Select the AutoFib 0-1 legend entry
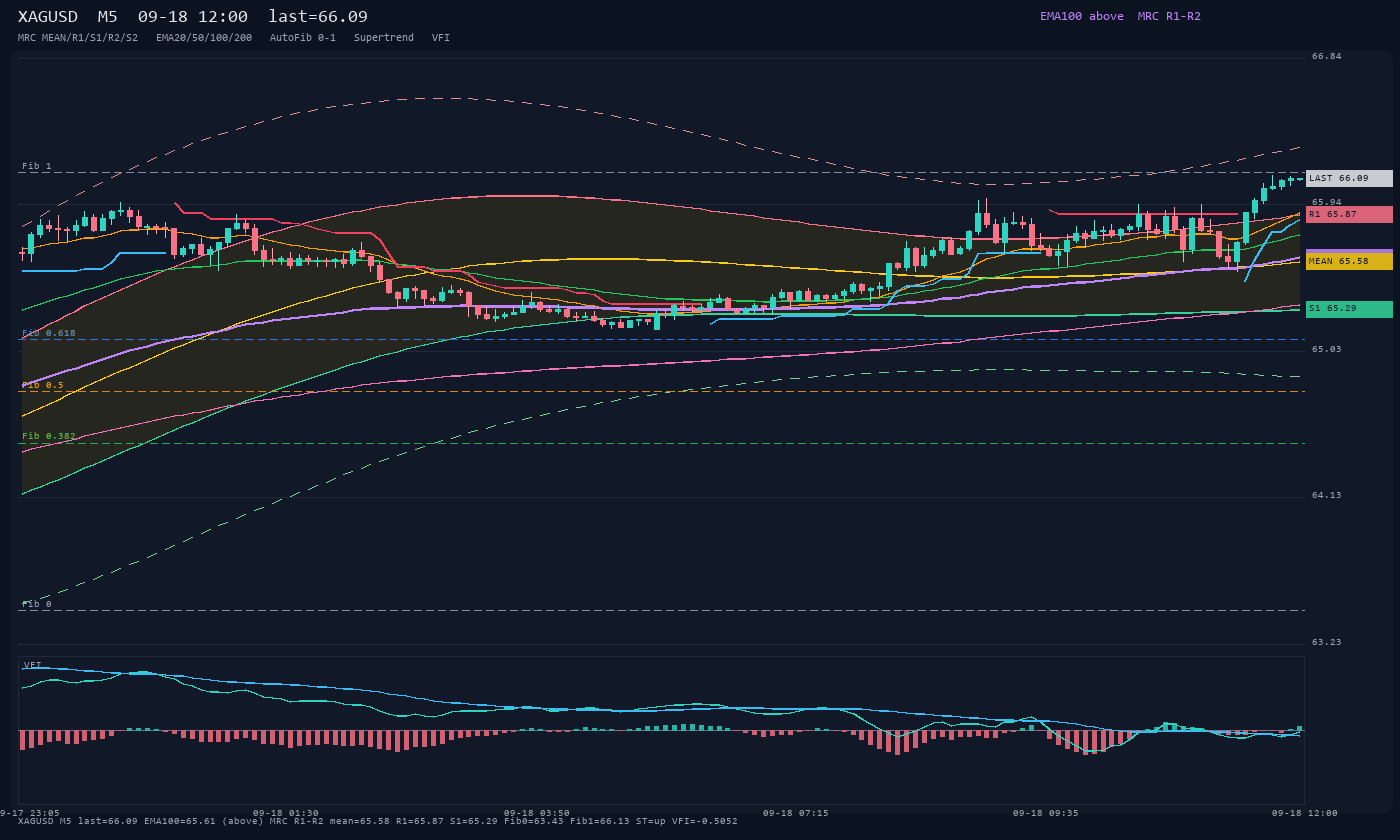 (303, 38)
